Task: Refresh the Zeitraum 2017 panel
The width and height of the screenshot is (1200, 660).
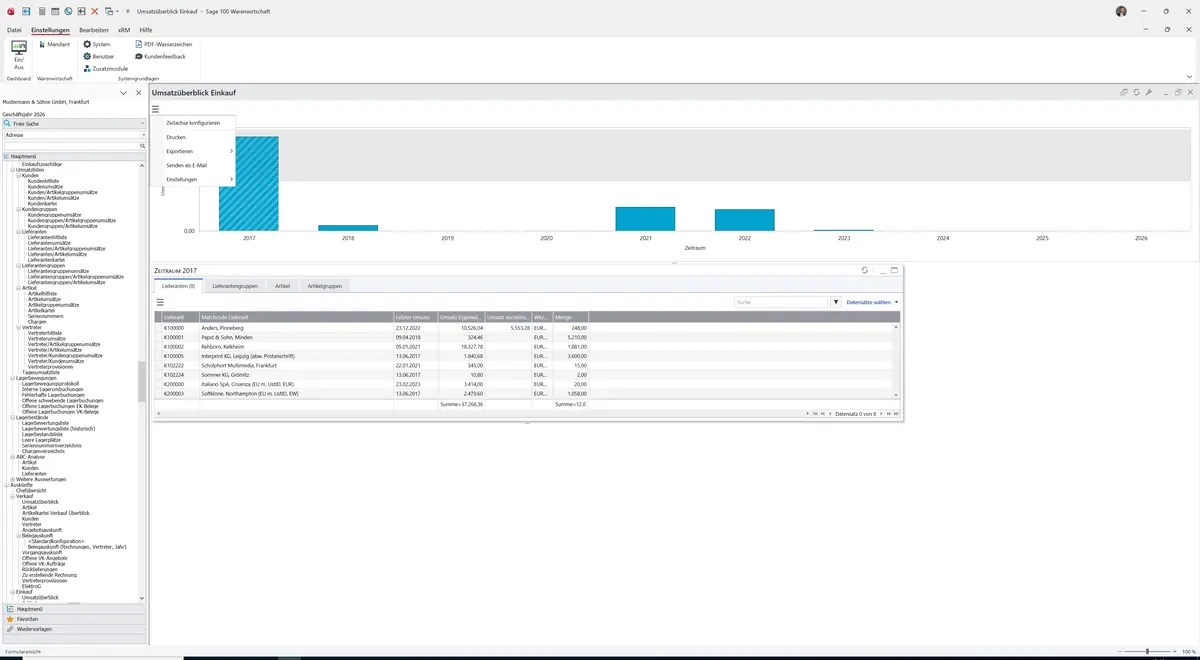Action: pos(865,270)
